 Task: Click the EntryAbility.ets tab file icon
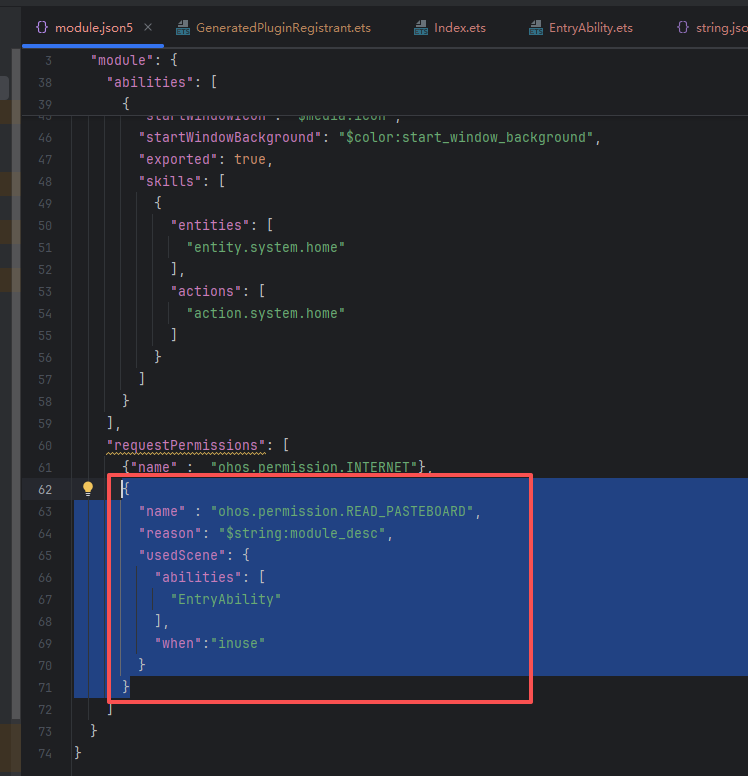pos(535,27)
